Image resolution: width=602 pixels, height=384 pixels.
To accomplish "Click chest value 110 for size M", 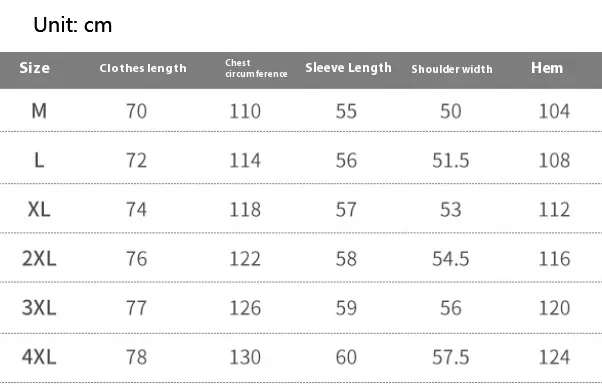I will (x=245, y=111).
